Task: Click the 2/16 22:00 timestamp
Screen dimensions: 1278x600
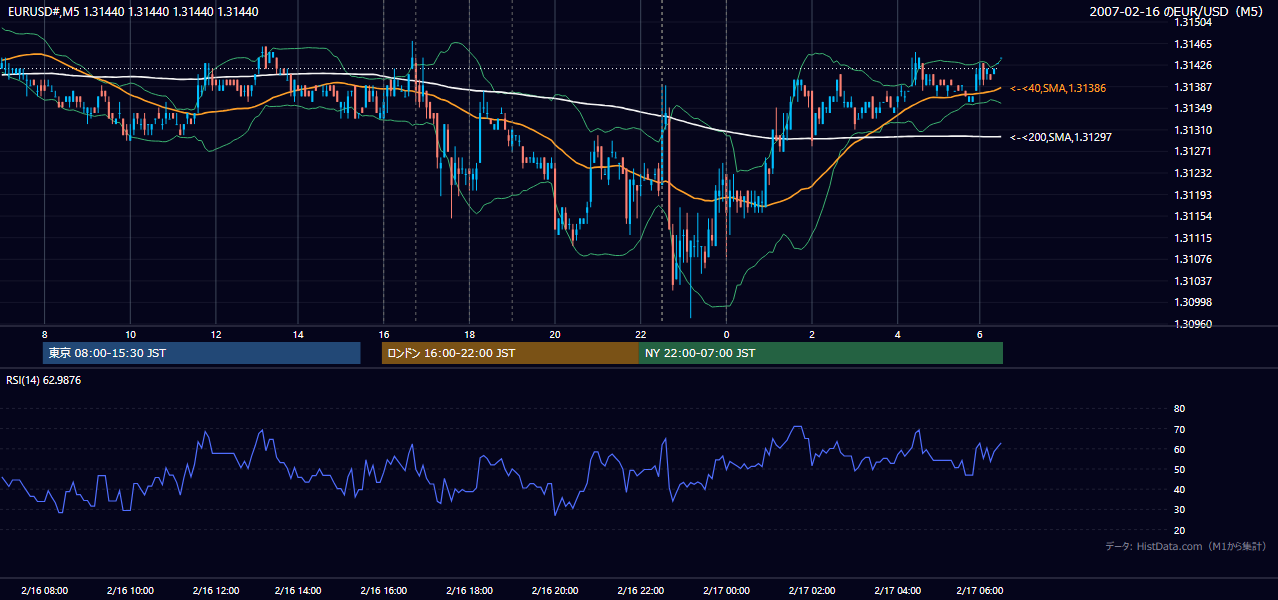Action: (x=640, y=590)
